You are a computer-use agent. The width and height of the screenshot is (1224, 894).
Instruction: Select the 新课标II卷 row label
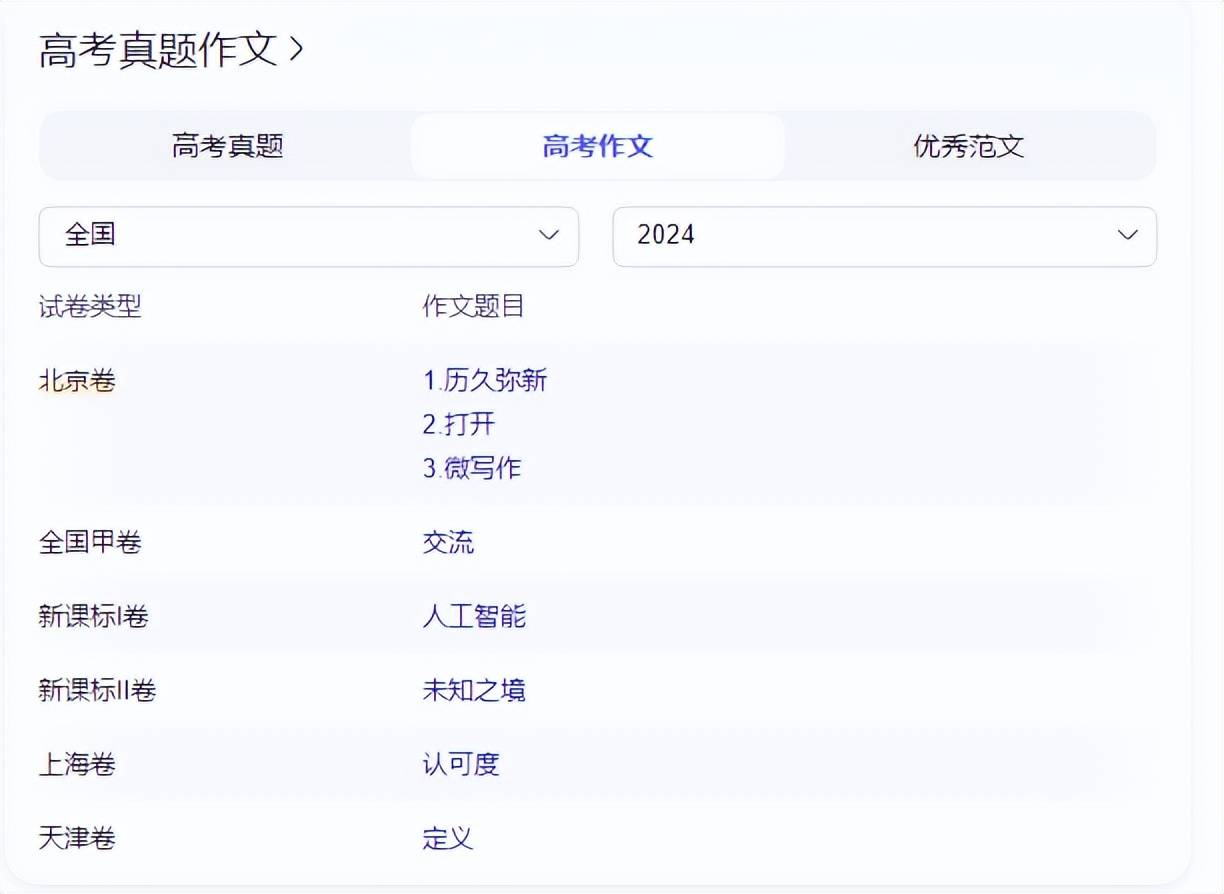(x=97, y=690)
